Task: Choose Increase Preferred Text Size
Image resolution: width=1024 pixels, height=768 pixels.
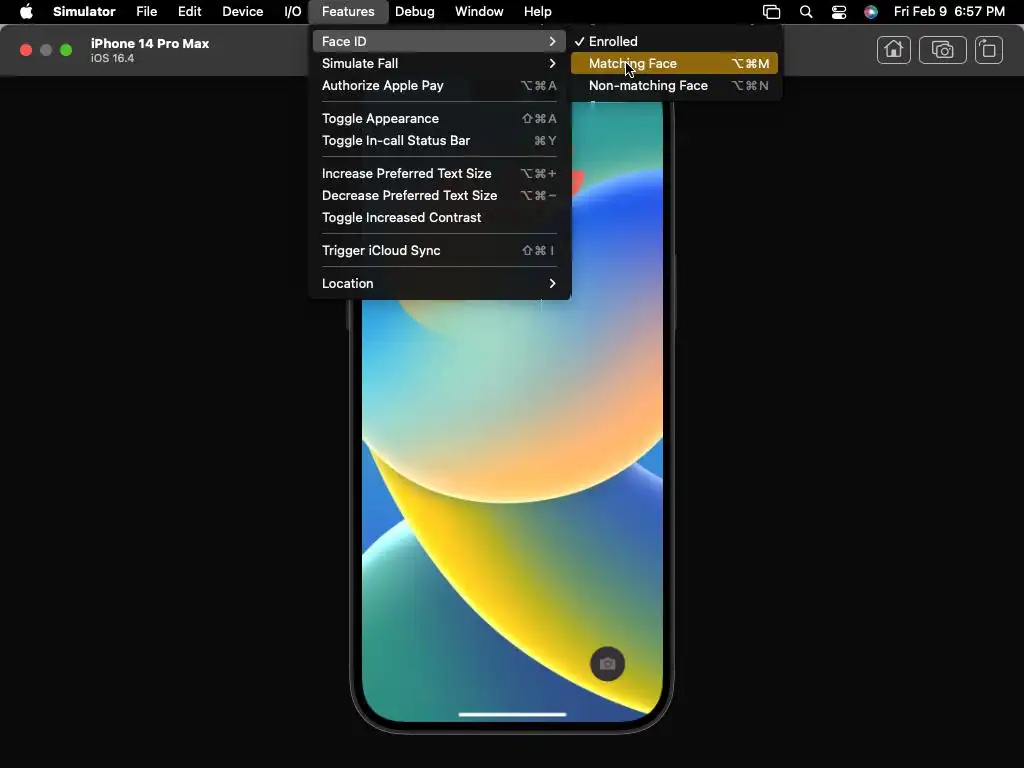Action: point(439,173)
